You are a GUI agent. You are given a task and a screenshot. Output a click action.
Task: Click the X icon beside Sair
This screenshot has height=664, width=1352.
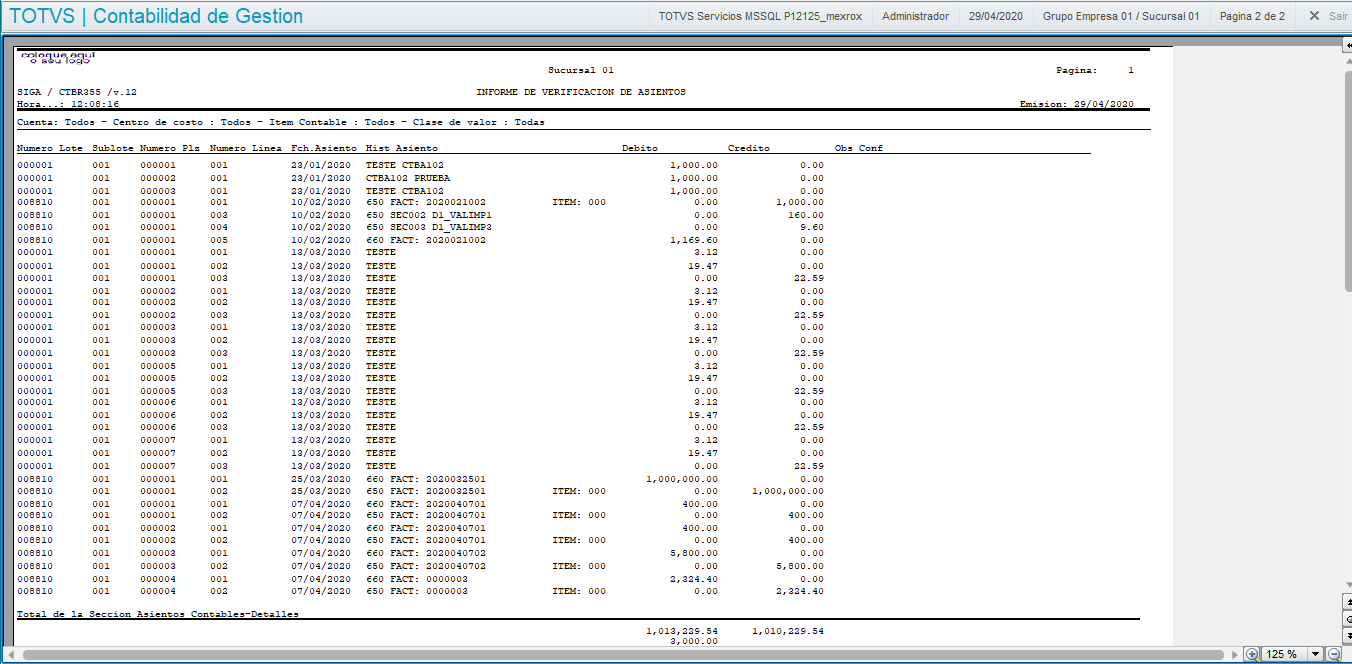click(x=1314, y=16)
